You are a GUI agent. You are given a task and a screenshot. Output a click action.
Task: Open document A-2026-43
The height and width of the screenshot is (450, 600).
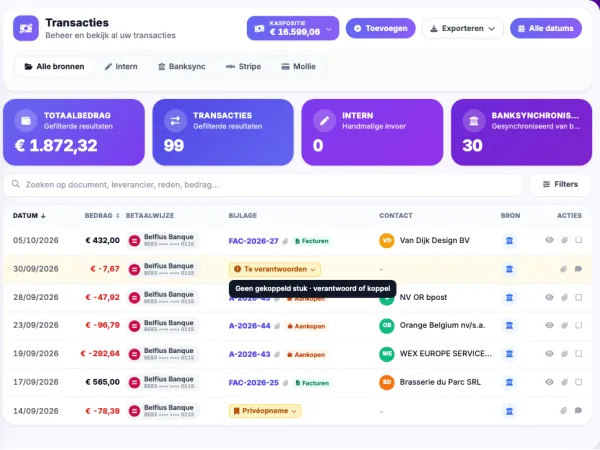[249, 354]
